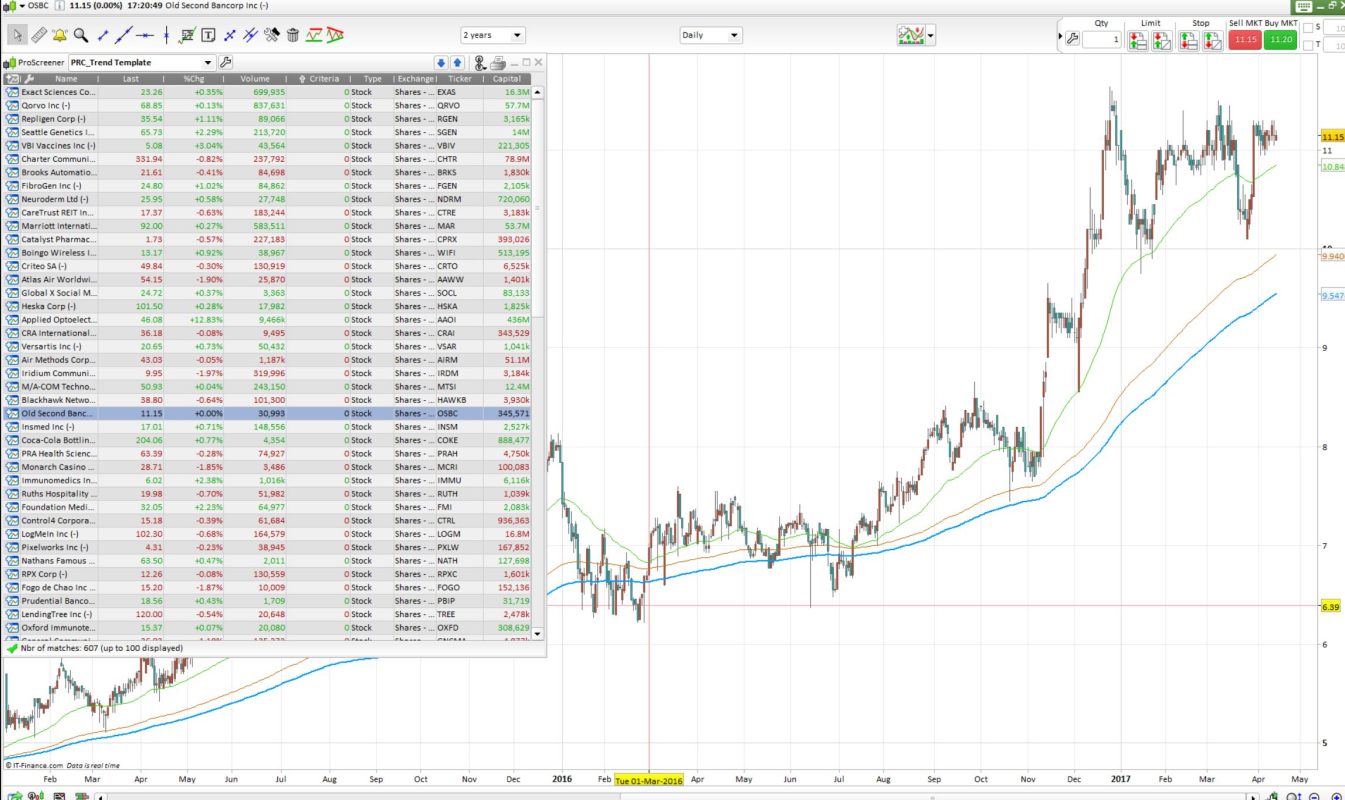
Task: Open the PRC_Trend Template screener dropdown
Action: pos(140,62)
